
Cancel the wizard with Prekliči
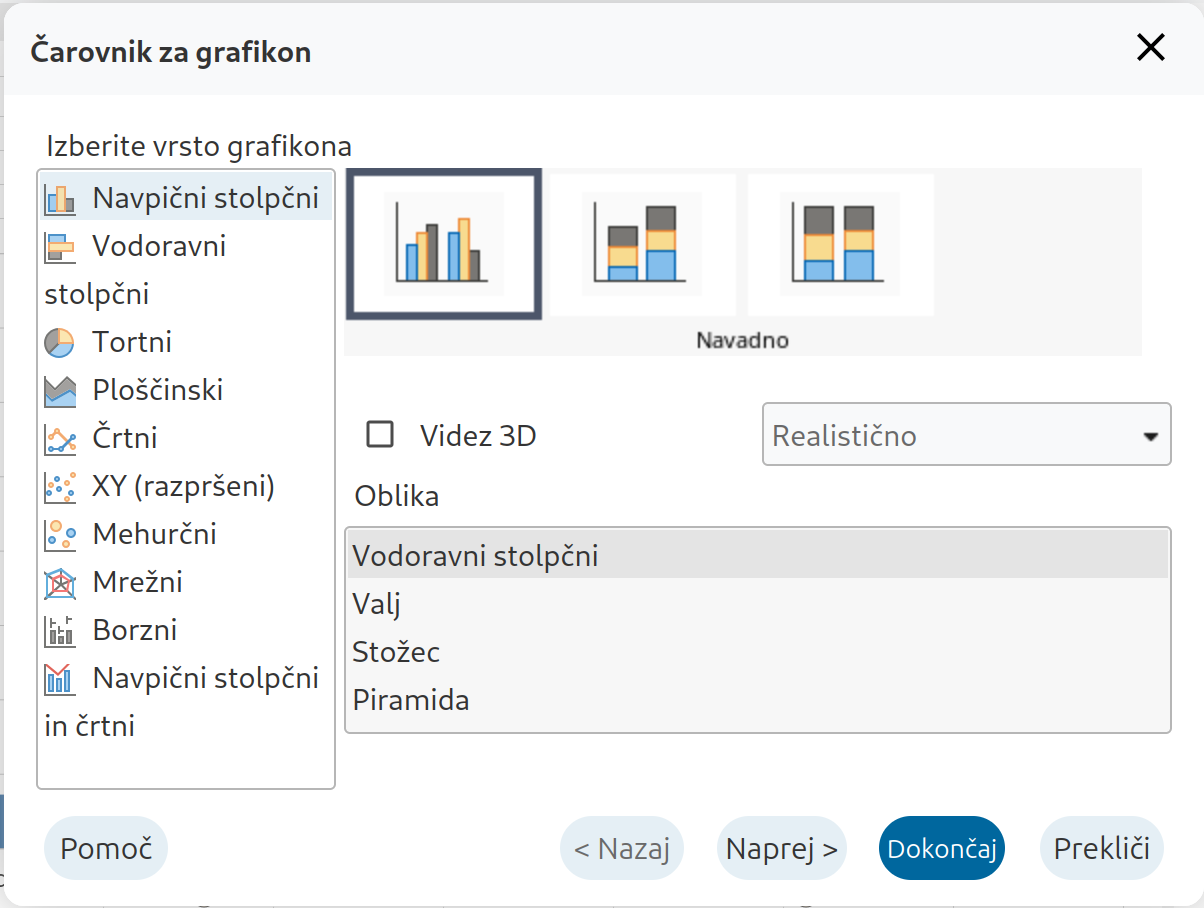[1102, 848]
